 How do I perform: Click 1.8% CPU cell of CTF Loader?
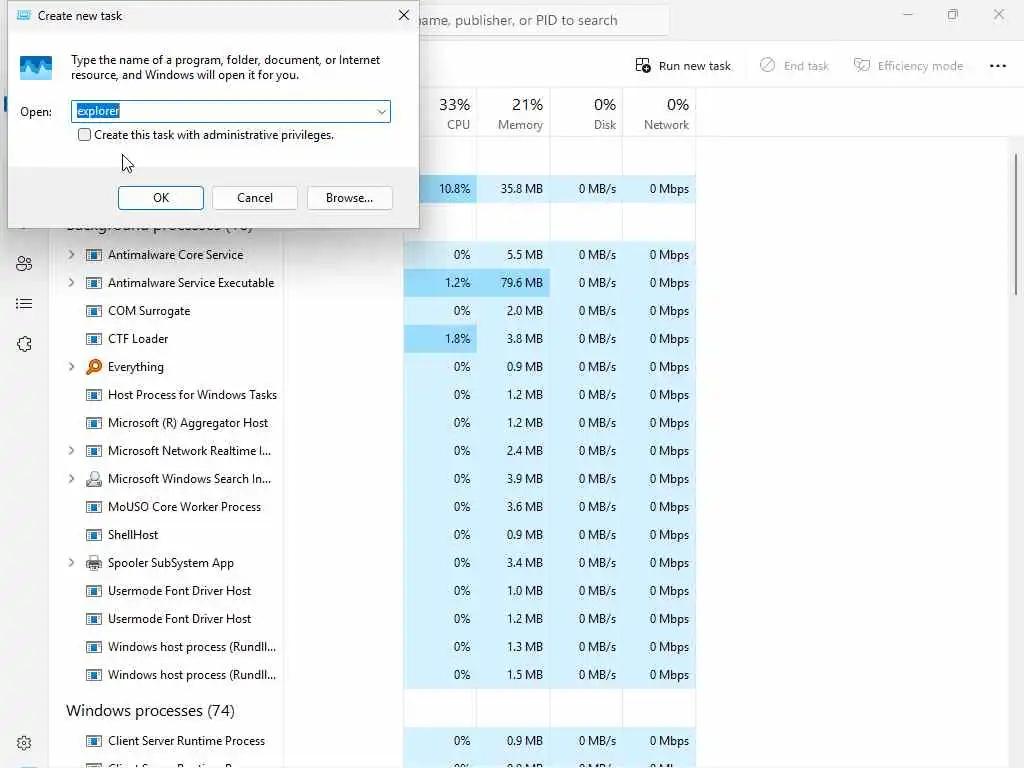(x=441, y=339)
